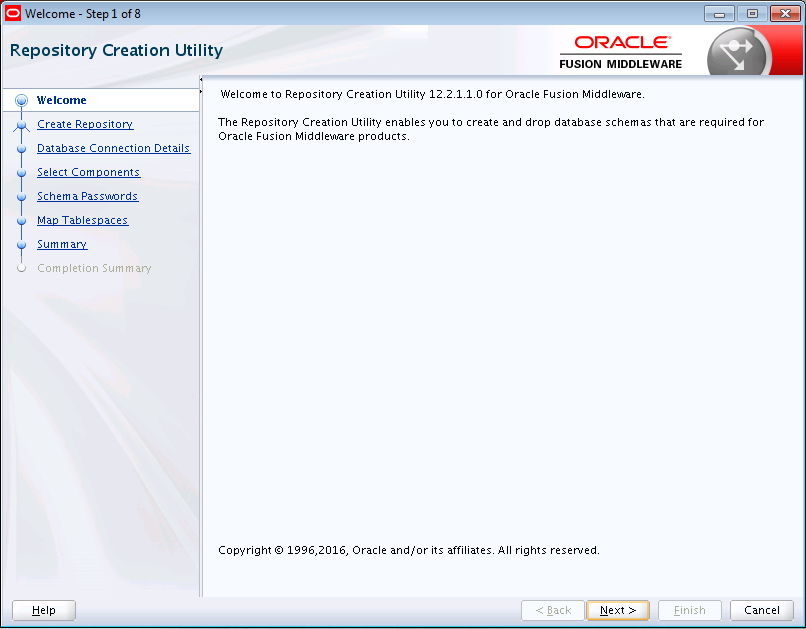
Task: Close the wizard window with the X button
Action: 785,13
